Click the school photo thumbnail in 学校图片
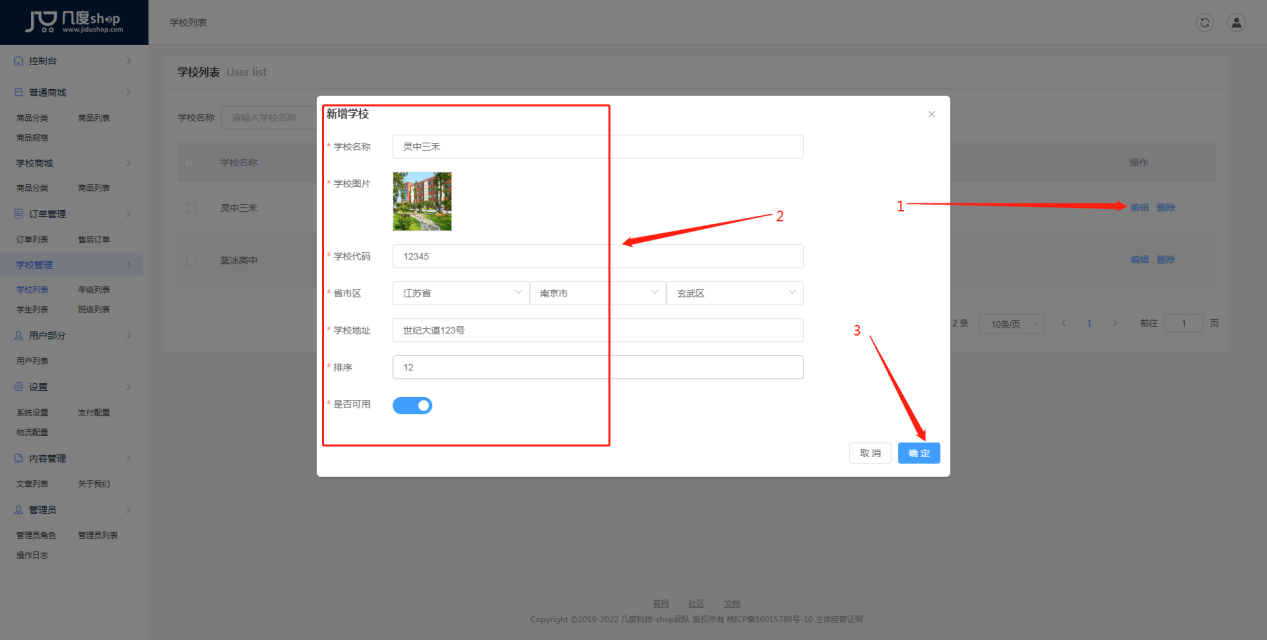This screenshot has width=1267, height=640. (x=422, y=200)
